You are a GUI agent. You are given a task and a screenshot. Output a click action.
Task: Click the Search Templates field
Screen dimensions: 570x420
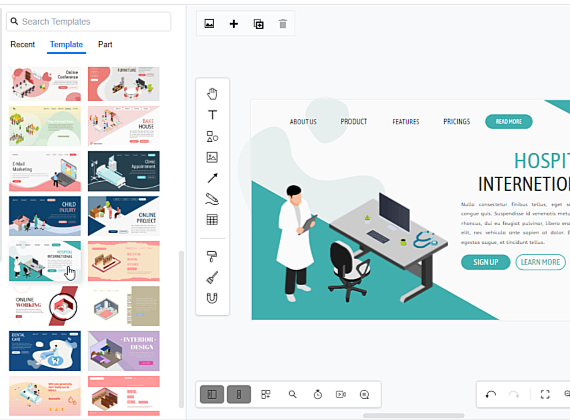[89, 21]
